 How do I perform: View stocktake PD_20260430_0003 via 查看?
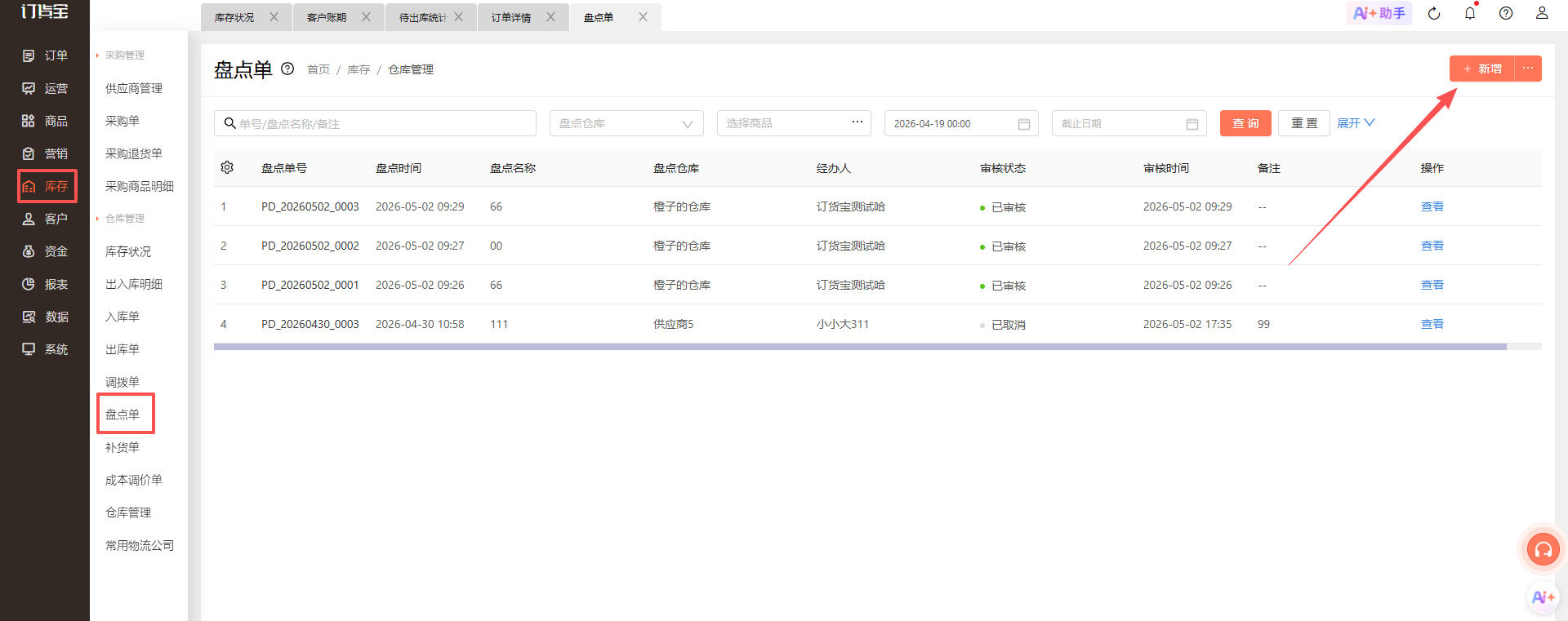pyautogui.click(x=1432, y=324)
